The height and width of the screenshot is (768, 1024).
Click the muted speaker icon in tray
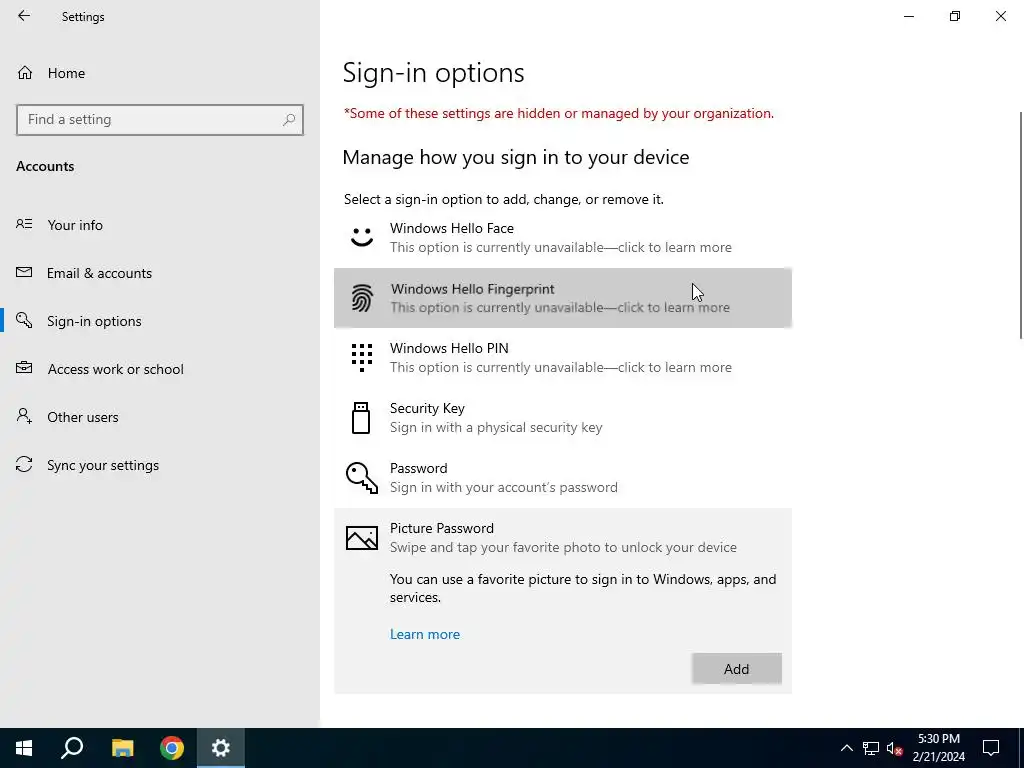(x=895, y=748)
